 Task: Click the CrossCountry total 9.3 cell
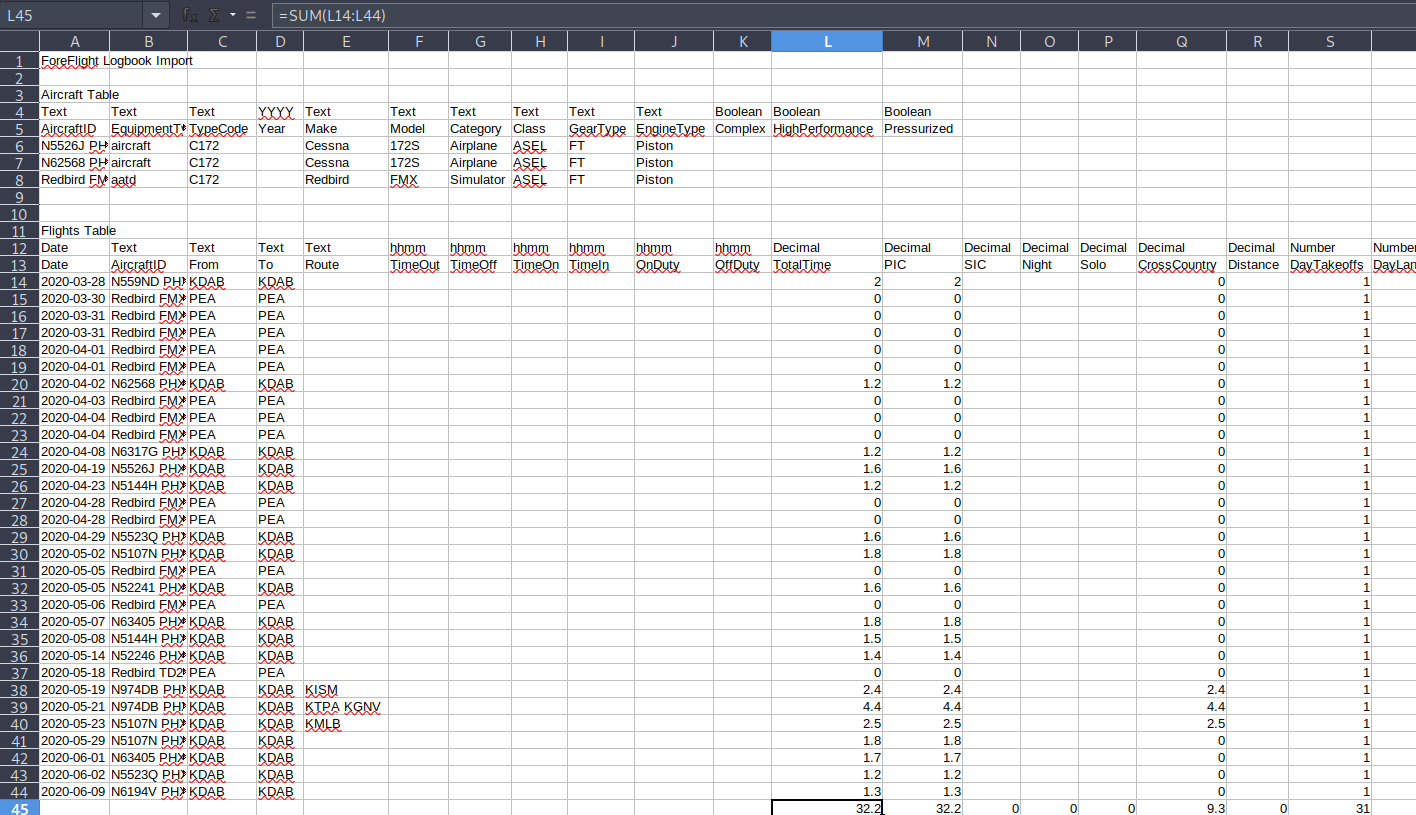click(1181, 808)
